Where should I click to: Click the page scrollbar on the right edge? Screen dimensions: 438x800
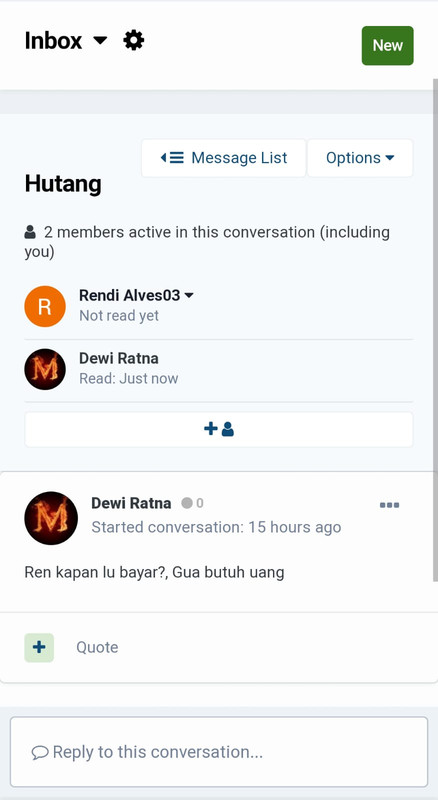[x=435, y=329]
